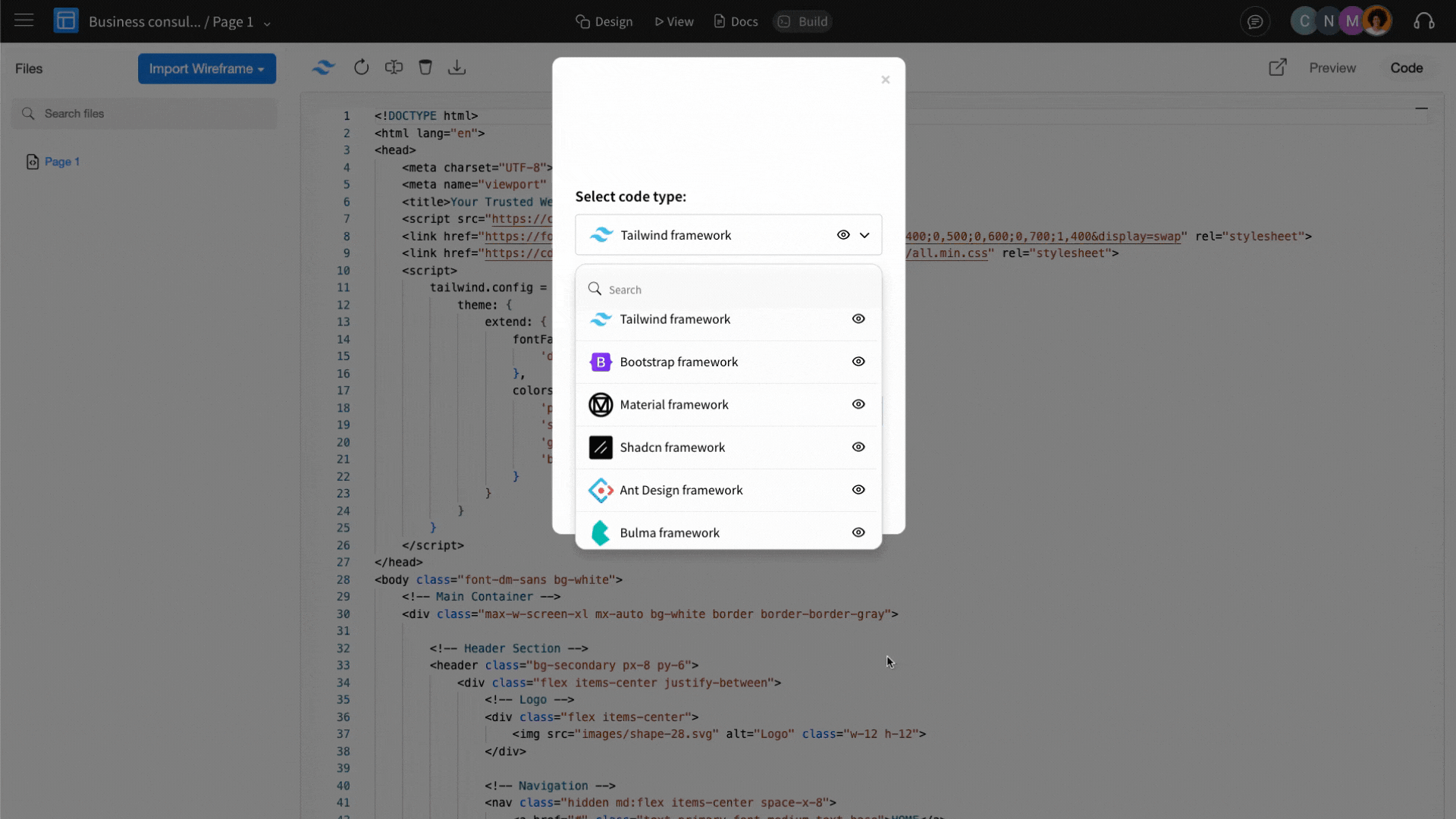
Task: Click the Business consul... project name
Action: pyautogui.click(x=144, y=21)
